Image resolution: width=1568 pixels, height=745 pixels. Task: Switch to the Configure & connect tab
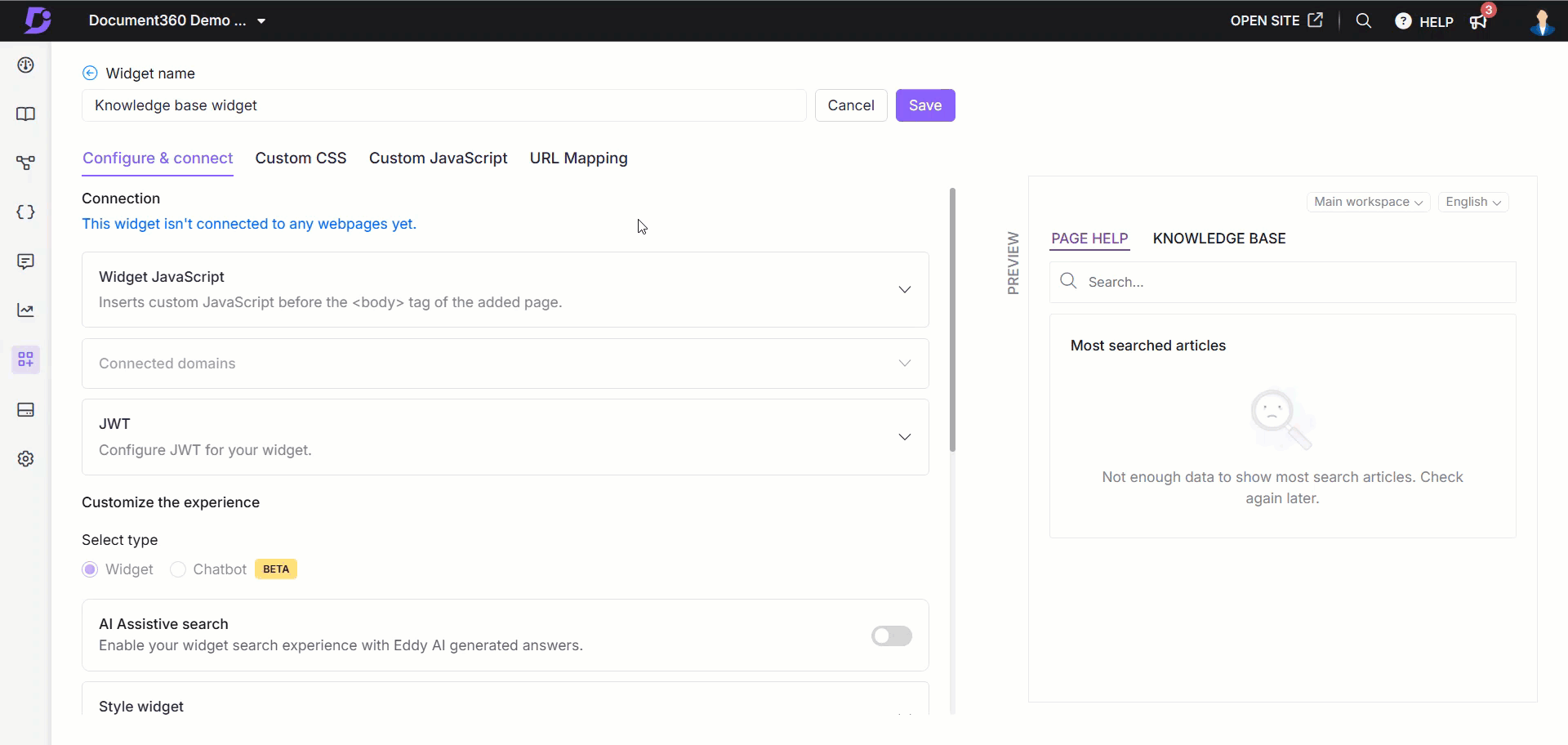click(x=158, y=158)
